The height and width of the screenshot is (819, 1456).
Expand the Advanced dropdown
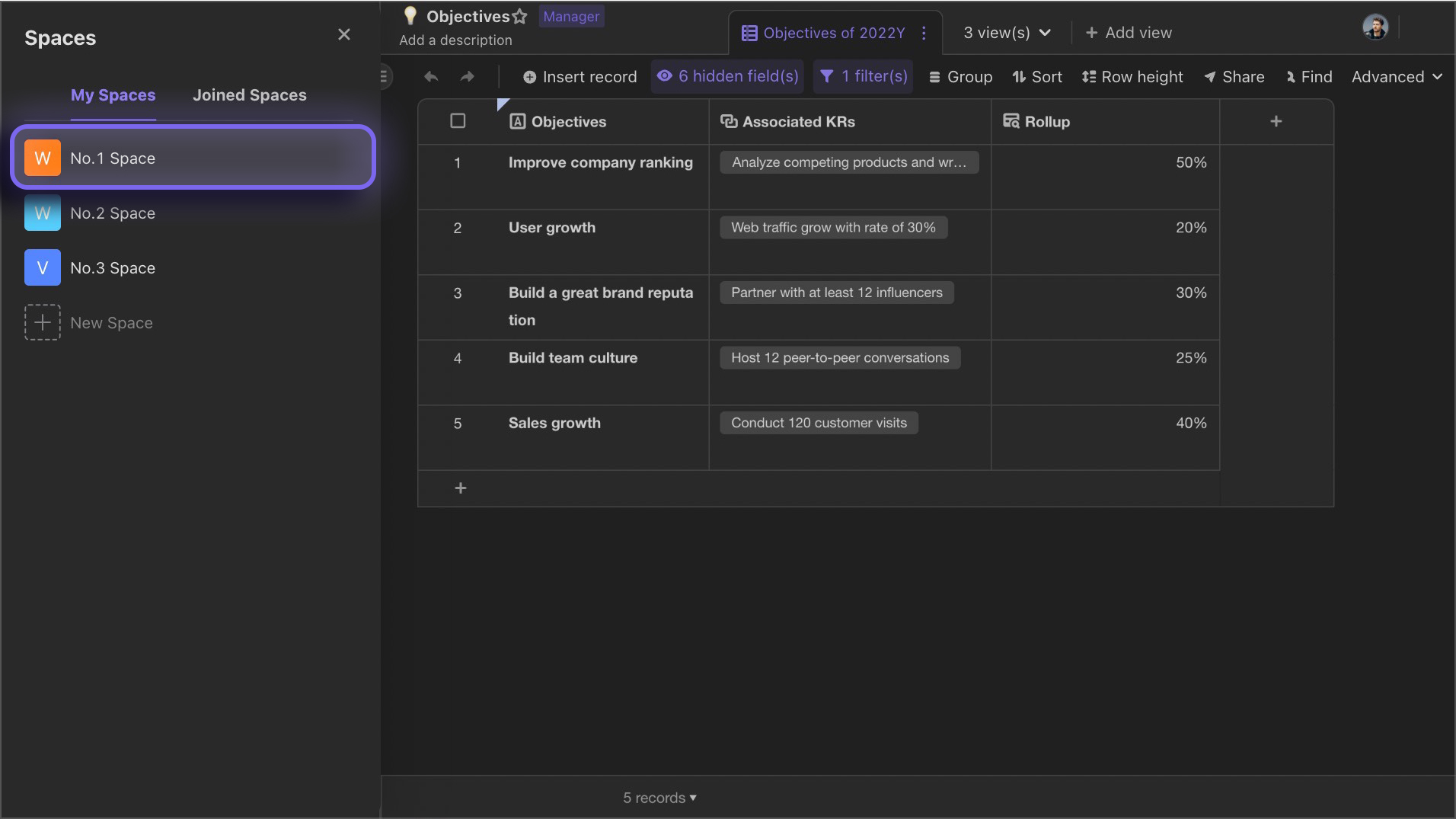click(1397, 77)
